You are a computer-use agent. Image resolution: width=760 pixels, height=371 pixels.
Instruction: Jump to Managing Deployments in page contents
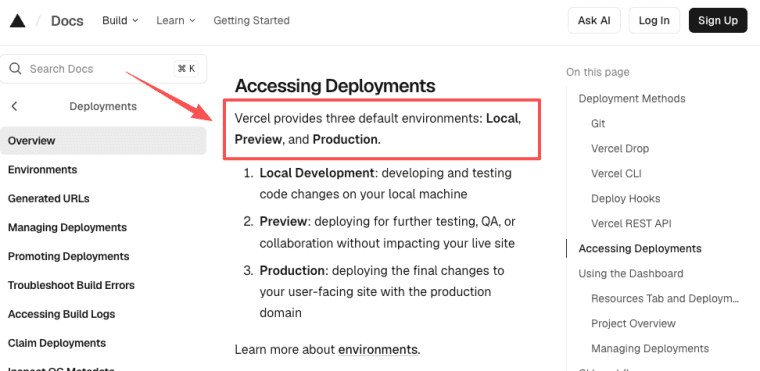tap(649, 348)
